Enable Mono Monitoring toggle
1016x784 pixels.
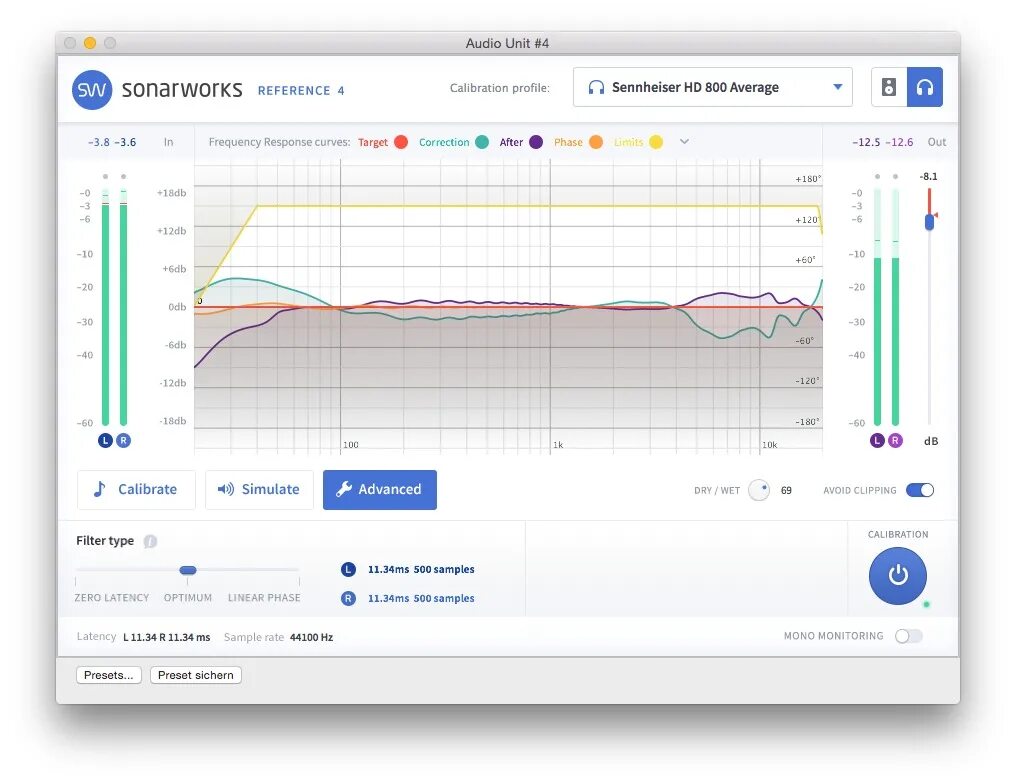point(908,636)
